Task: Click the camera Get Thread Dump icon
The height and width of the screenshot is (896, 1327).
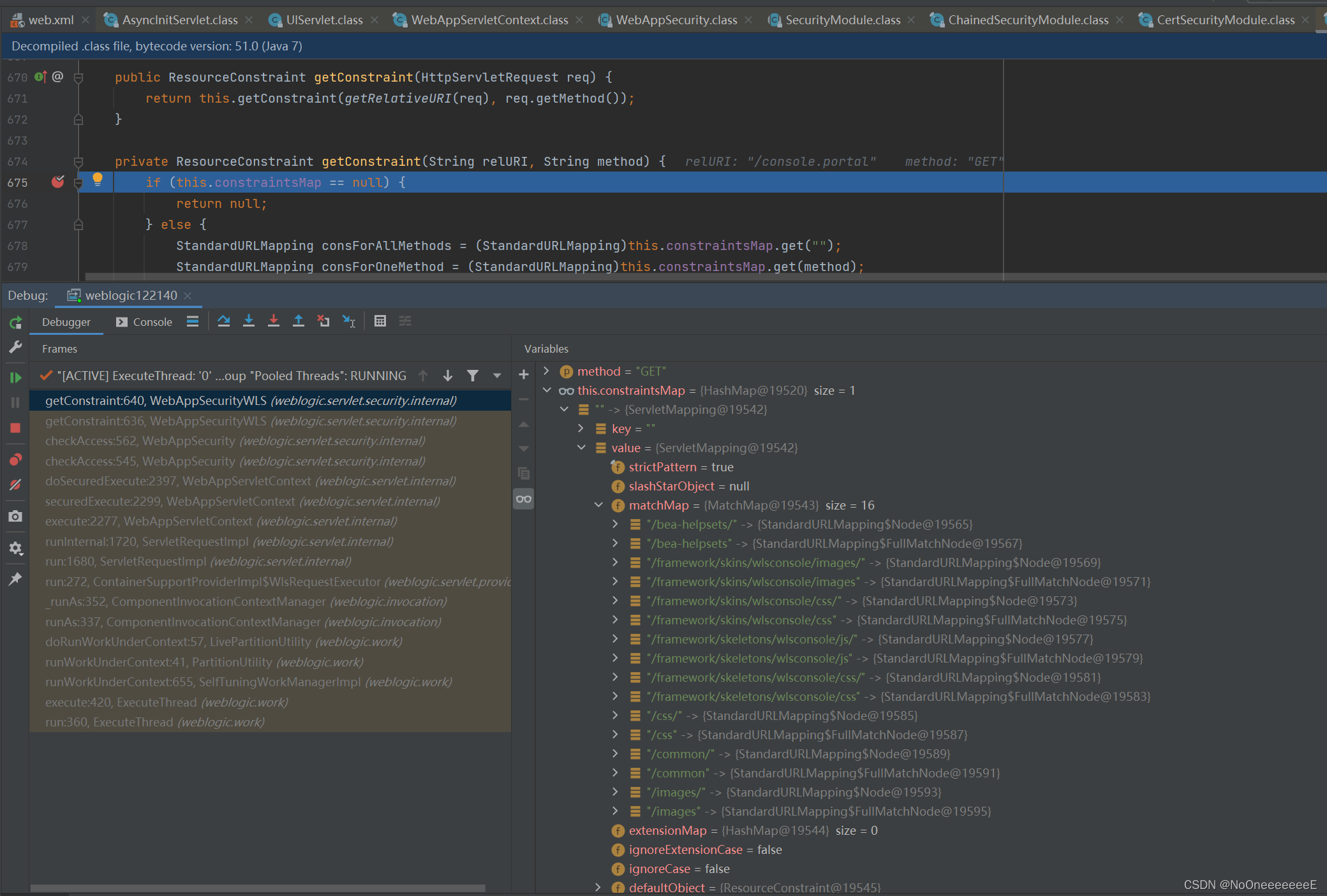Action: pos(15,517)
